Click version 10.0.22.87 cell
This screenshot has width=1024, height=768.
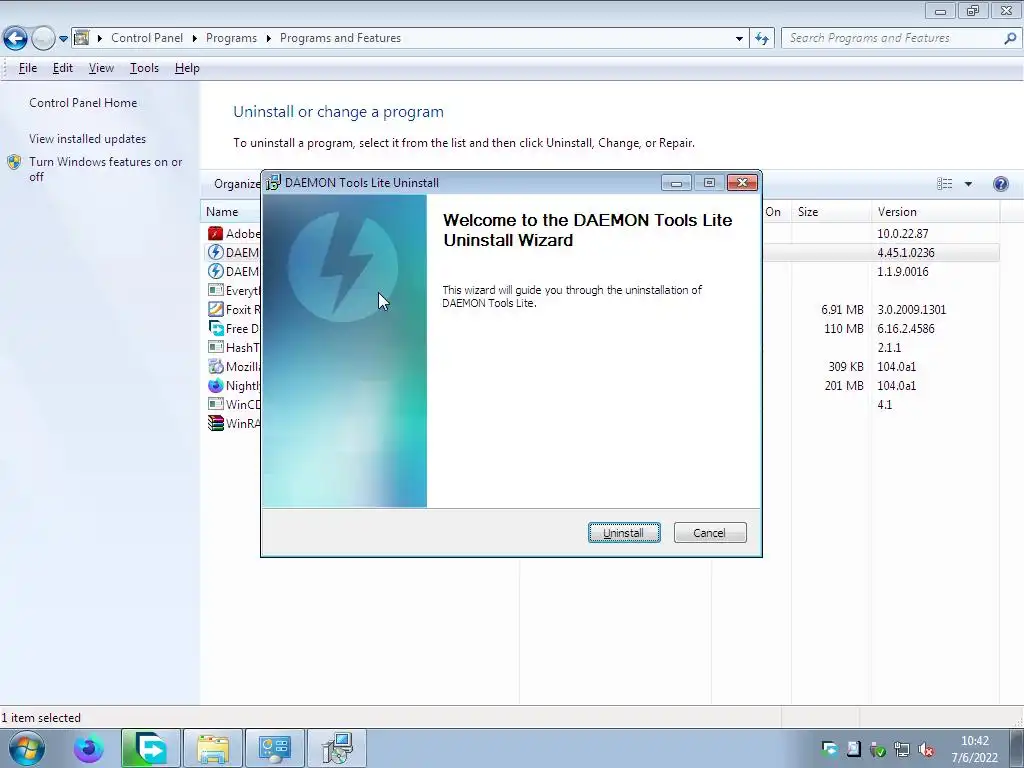click(x=903, y=233)
